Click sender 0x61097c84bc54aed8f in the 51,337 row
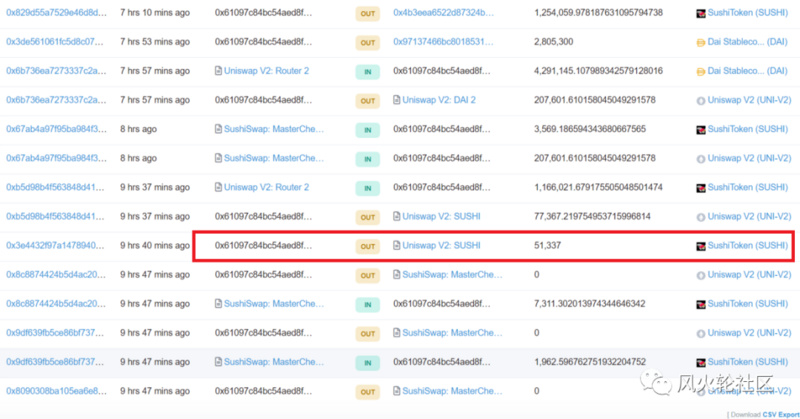Screen dimensions: 800x419 click(263, 245)
